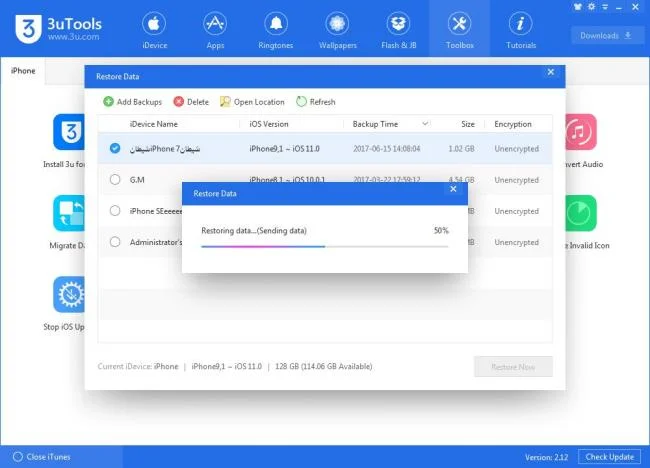Open the Stop iOS Update tool icon

(x=69, y=294)
